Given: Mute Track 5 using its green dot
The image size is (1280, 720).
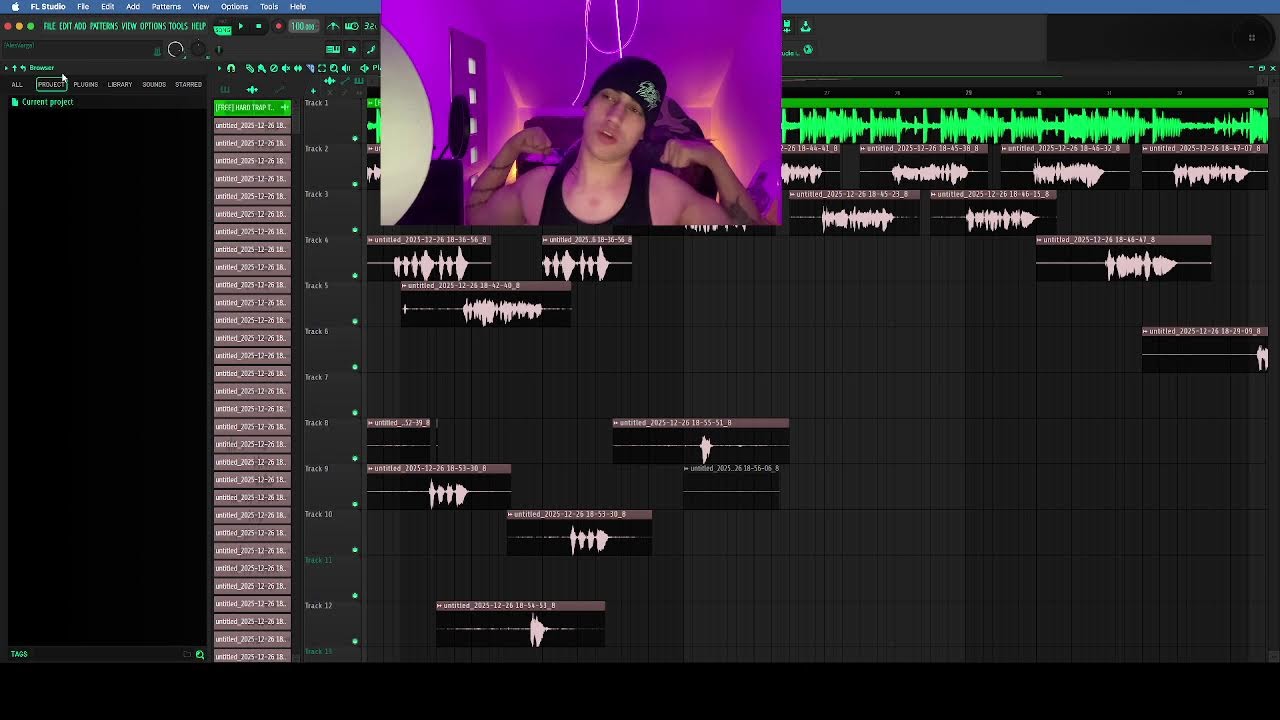Looking at the screenshot, I should pyautogui.click(x=355, y=321).
